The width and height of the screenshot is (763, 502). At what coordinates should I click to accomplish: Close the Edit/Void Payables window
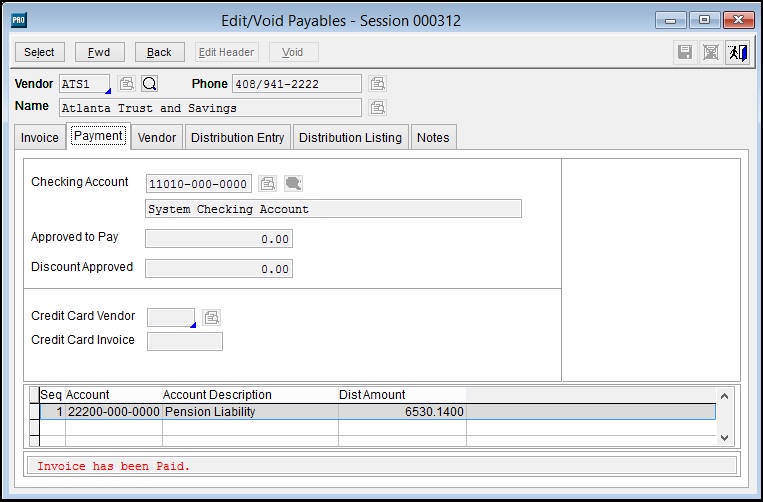[738, 20]
